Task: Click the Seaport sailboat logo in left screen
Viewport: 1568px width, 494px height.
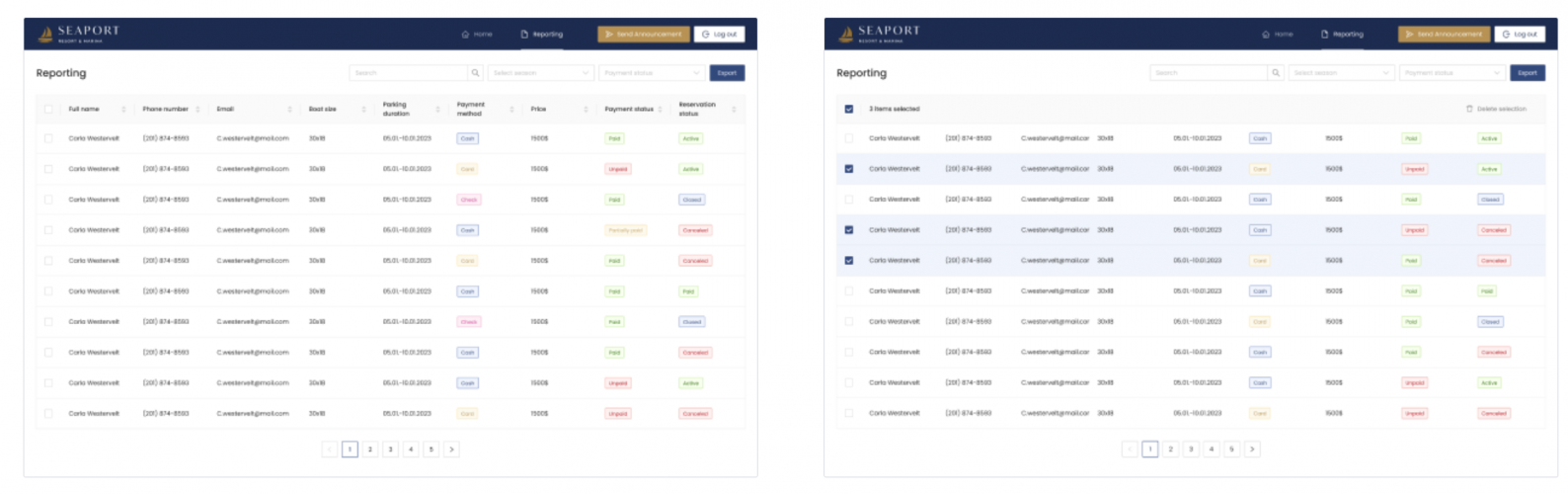Action: click(45, 35)
